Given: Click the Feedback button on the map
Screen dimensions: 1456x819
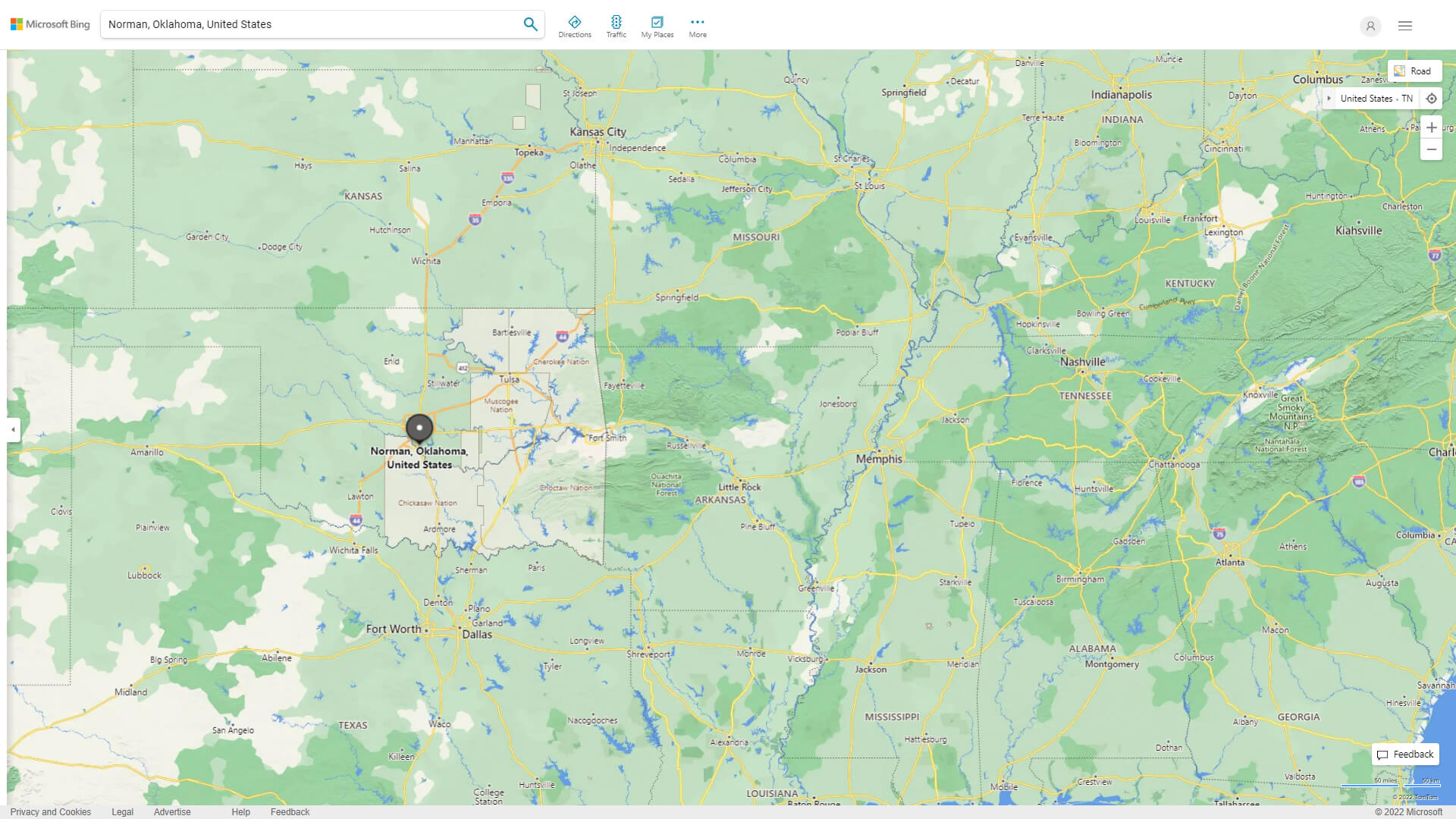Looking at the screenshot, I should [x=1404, y=754].
